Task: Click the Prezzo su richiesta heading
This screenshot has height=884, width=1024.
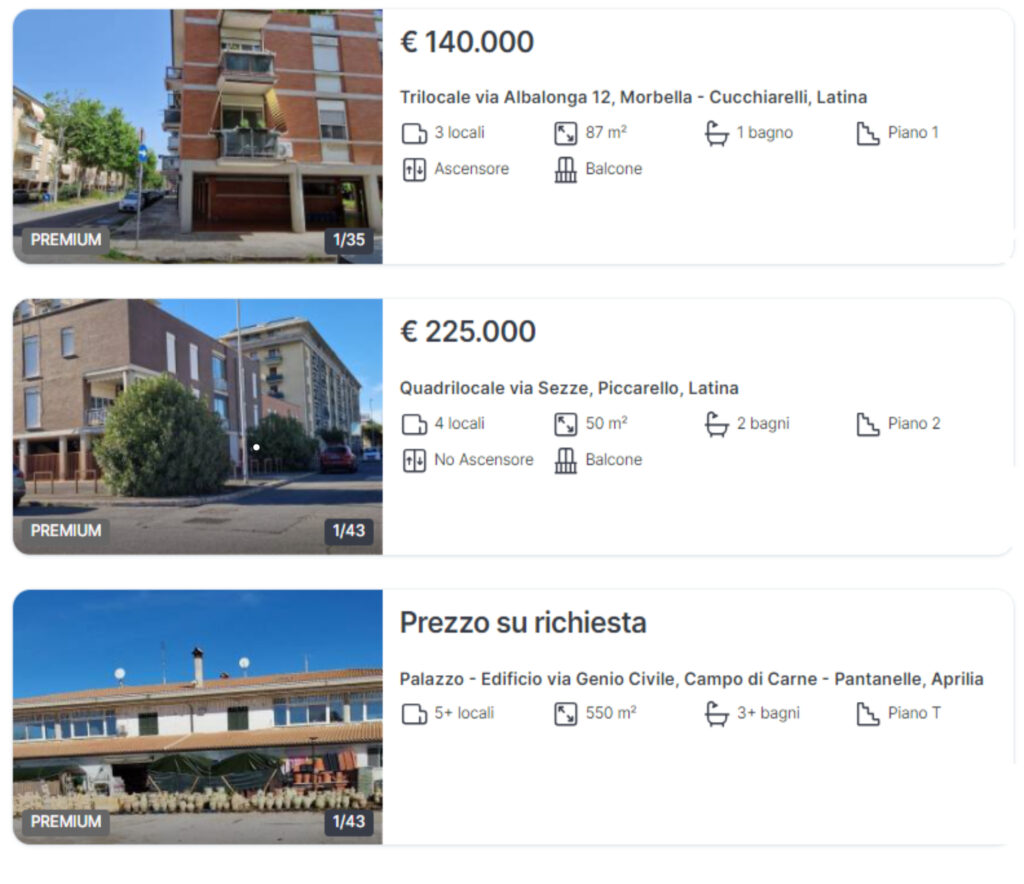Action: click(523, 622)
